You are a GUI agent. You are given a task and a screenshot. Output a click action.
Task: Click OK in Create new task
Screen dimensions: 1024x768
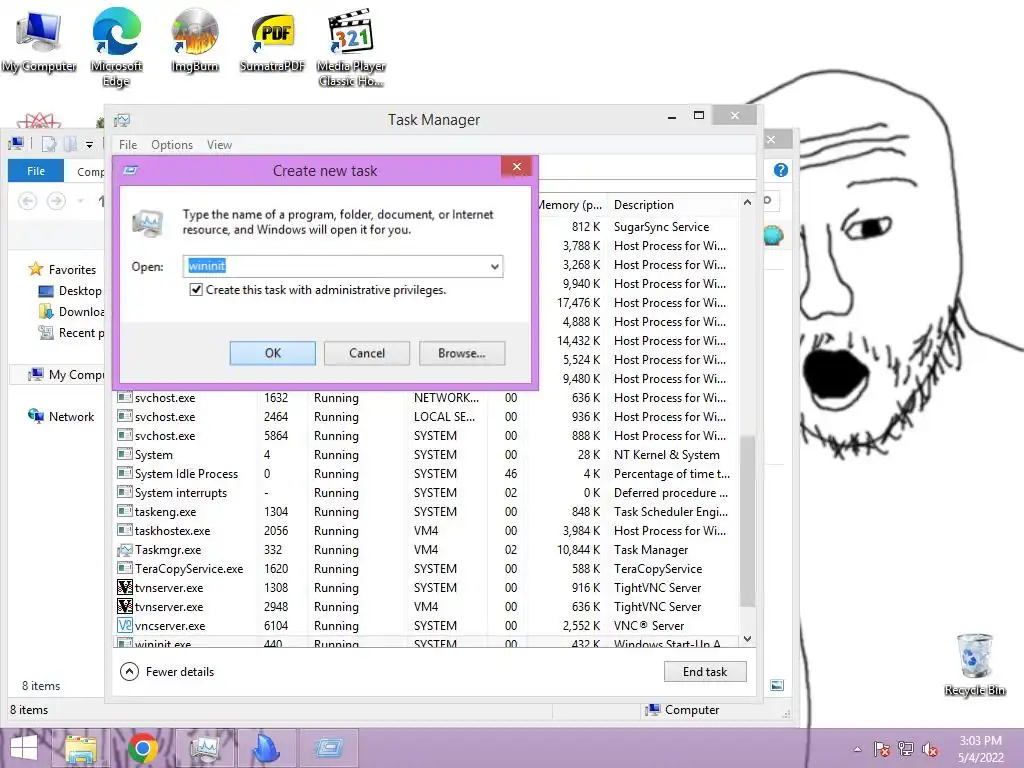point(272,353)
